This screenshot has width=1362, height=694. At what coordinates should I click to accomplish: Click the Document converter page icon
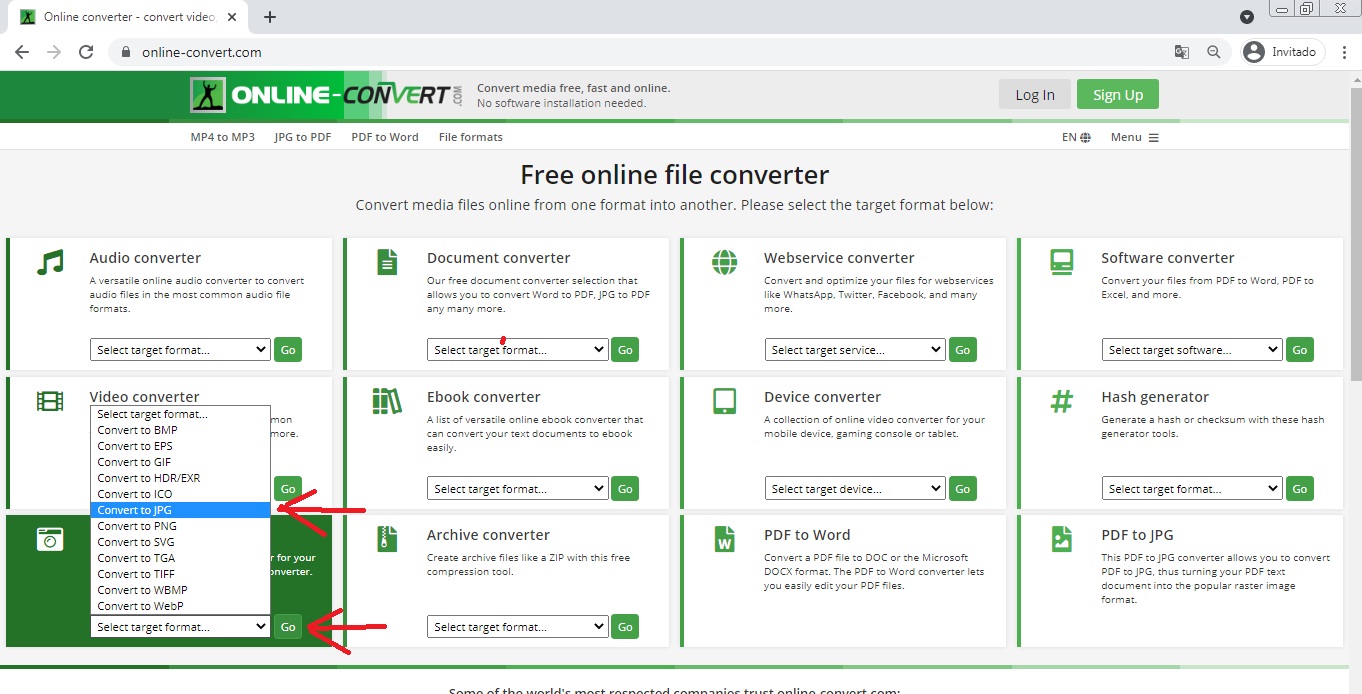pyautogui.click(x=387, y=262)
